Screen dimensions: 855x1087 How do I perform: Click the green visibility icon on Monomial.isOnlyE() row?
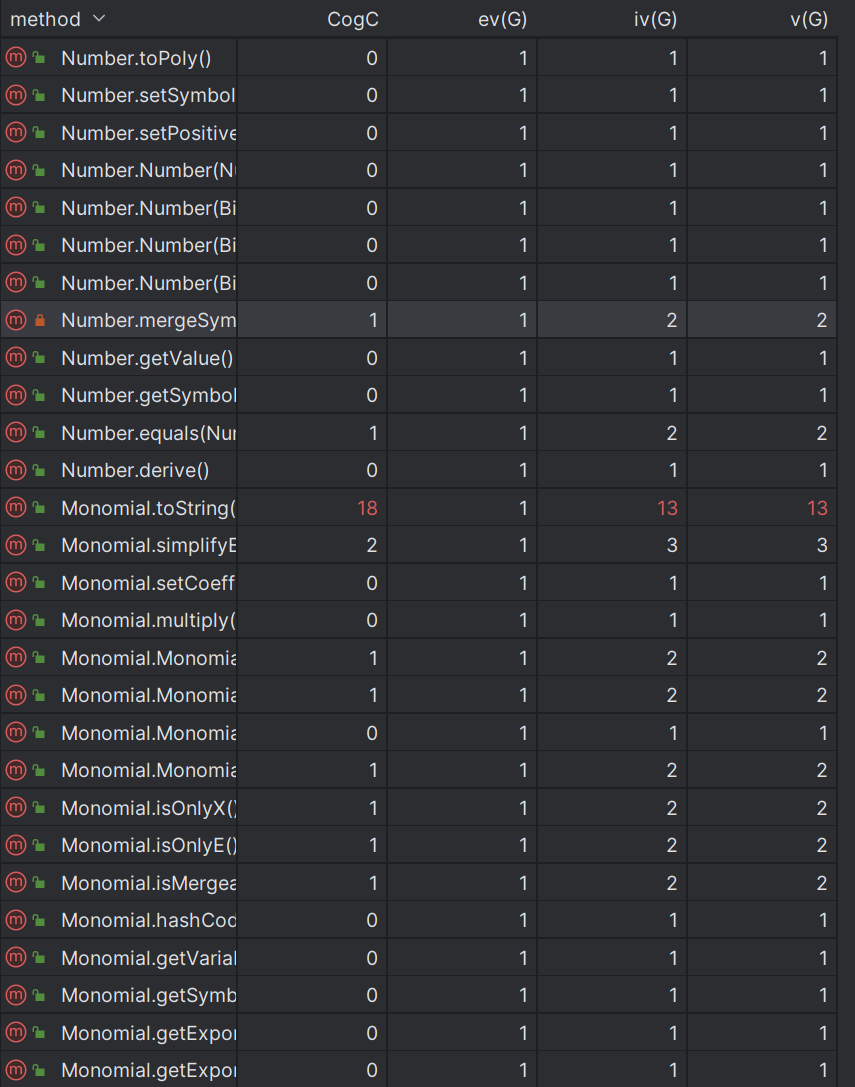tap(40, 845)
